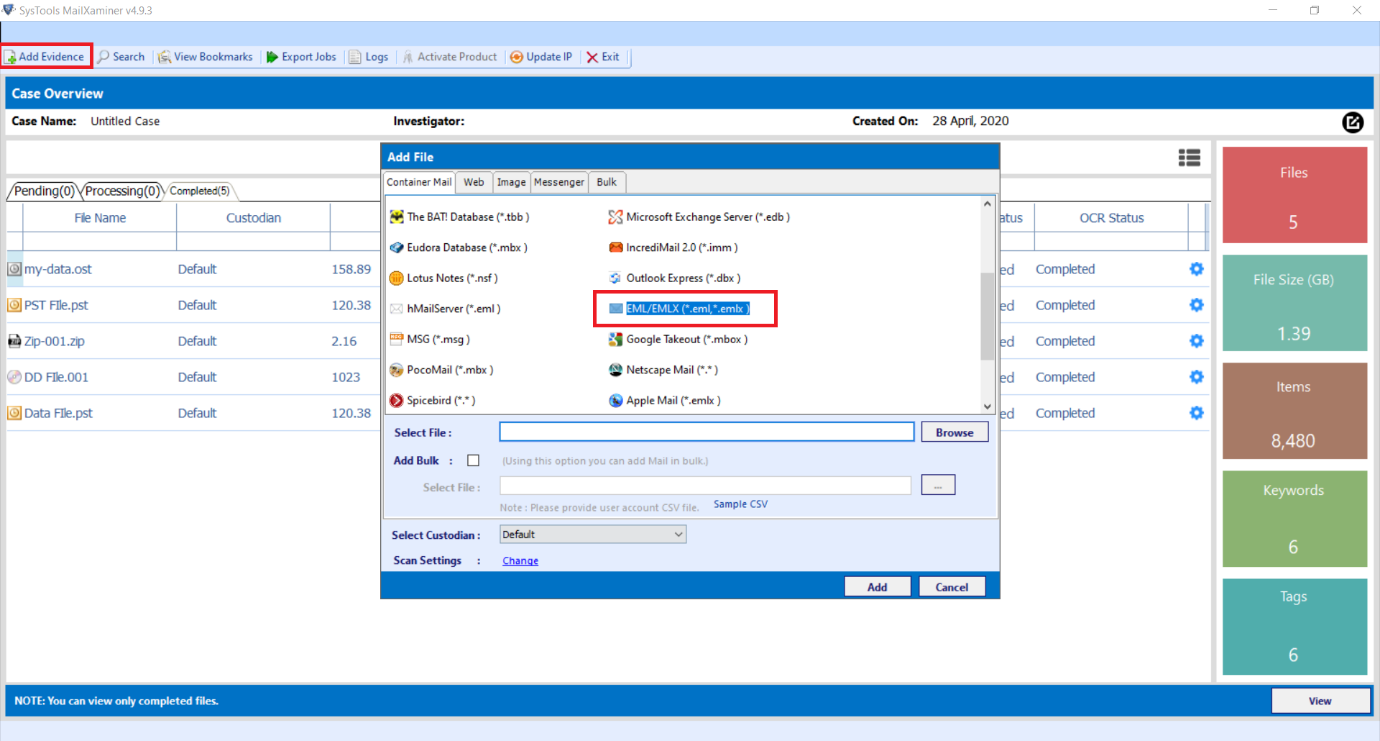Click Add Evidence in the toolbar
The width and height of the screenshot is (1380, 741).
[46, 57]
